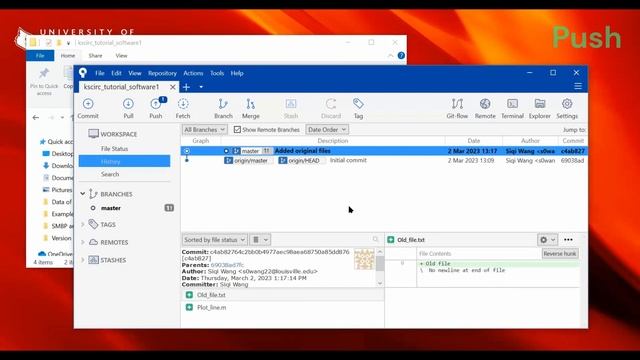This screenshot has width=640, height=360.
Task: Open the Actions menu
Action: coord(193,73)
